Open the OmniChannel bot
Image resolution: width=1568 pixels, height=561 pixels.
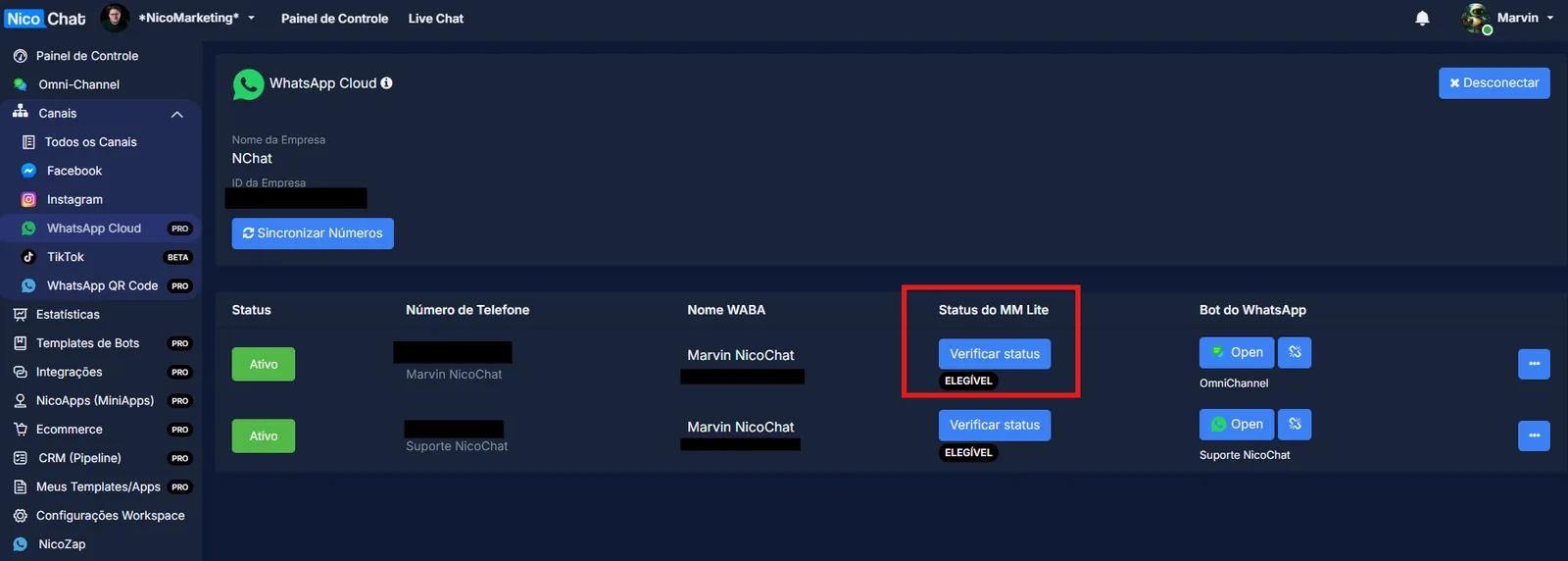[1237, 352]
